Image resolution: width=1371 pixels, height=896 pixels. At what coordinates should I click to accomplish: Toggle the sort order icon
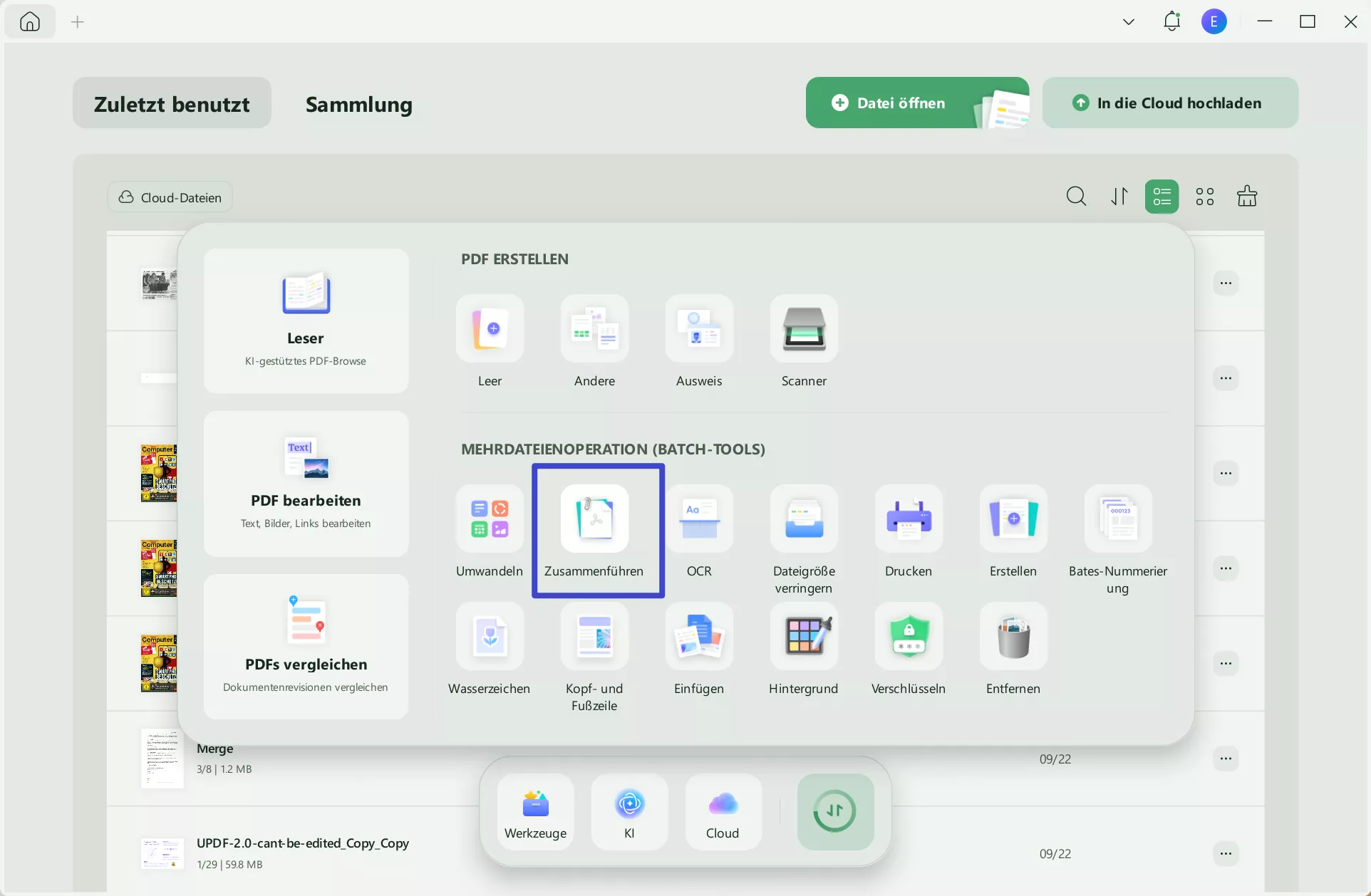coord(1119,197)
